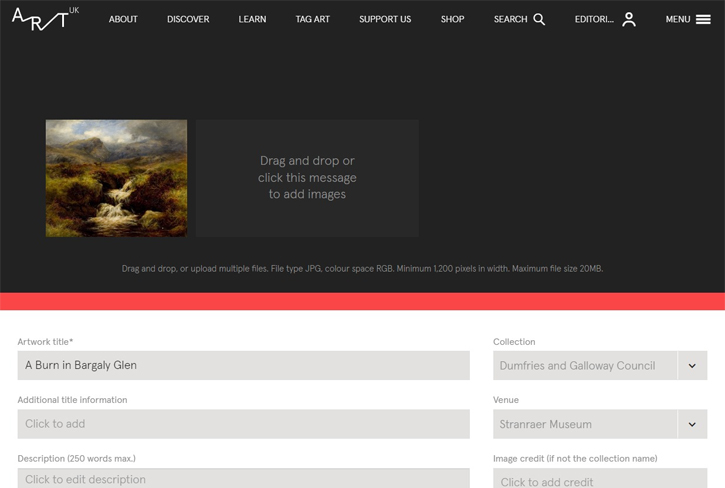Select the uploaded landscape painting thumbnail
725x488 pixels.
pos(117,179)
